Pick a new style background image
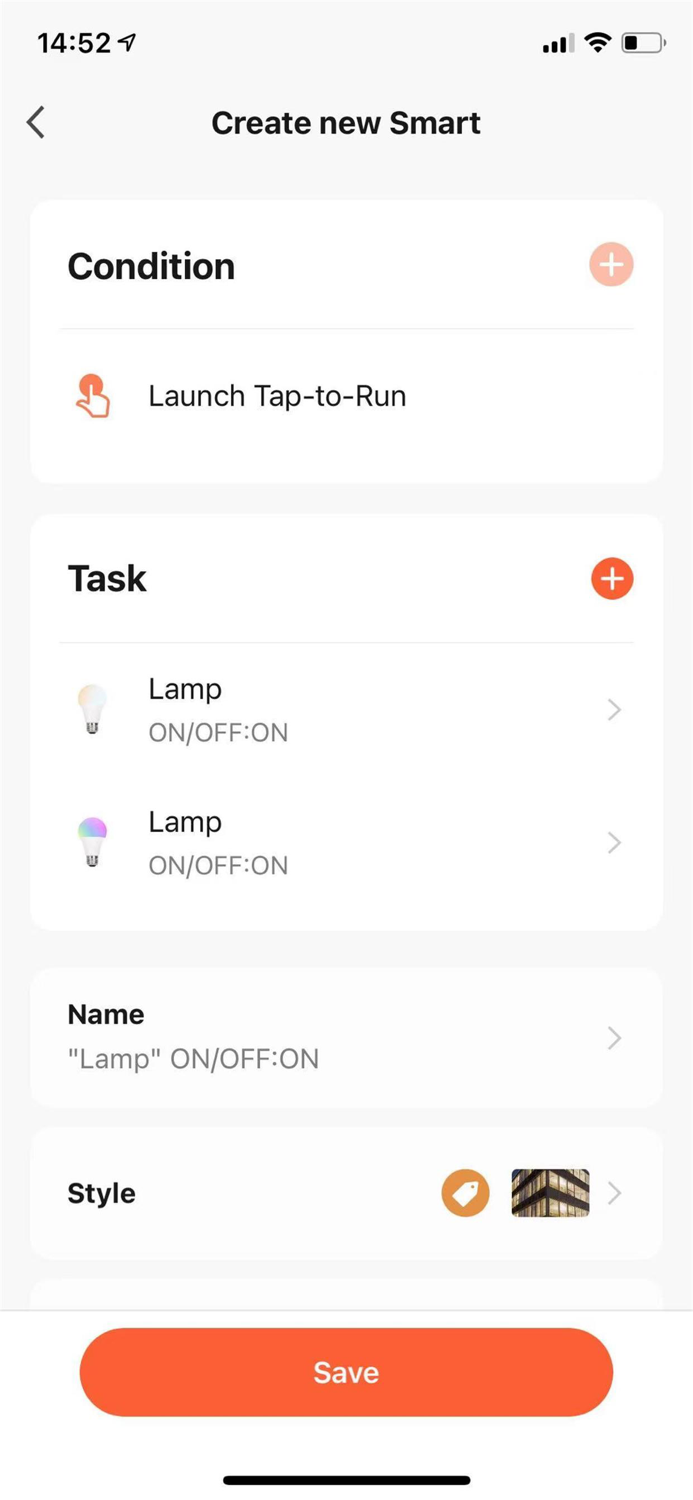This screenshot has height=1500, width=693. [x=548, y=1193]
